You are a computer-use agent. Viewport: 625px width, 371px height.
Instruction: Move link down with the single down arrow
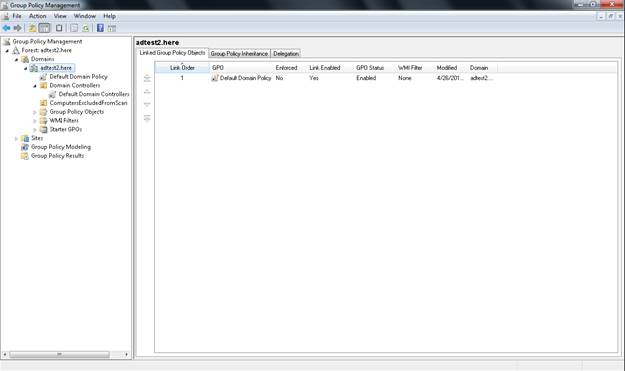pos(147,104)
